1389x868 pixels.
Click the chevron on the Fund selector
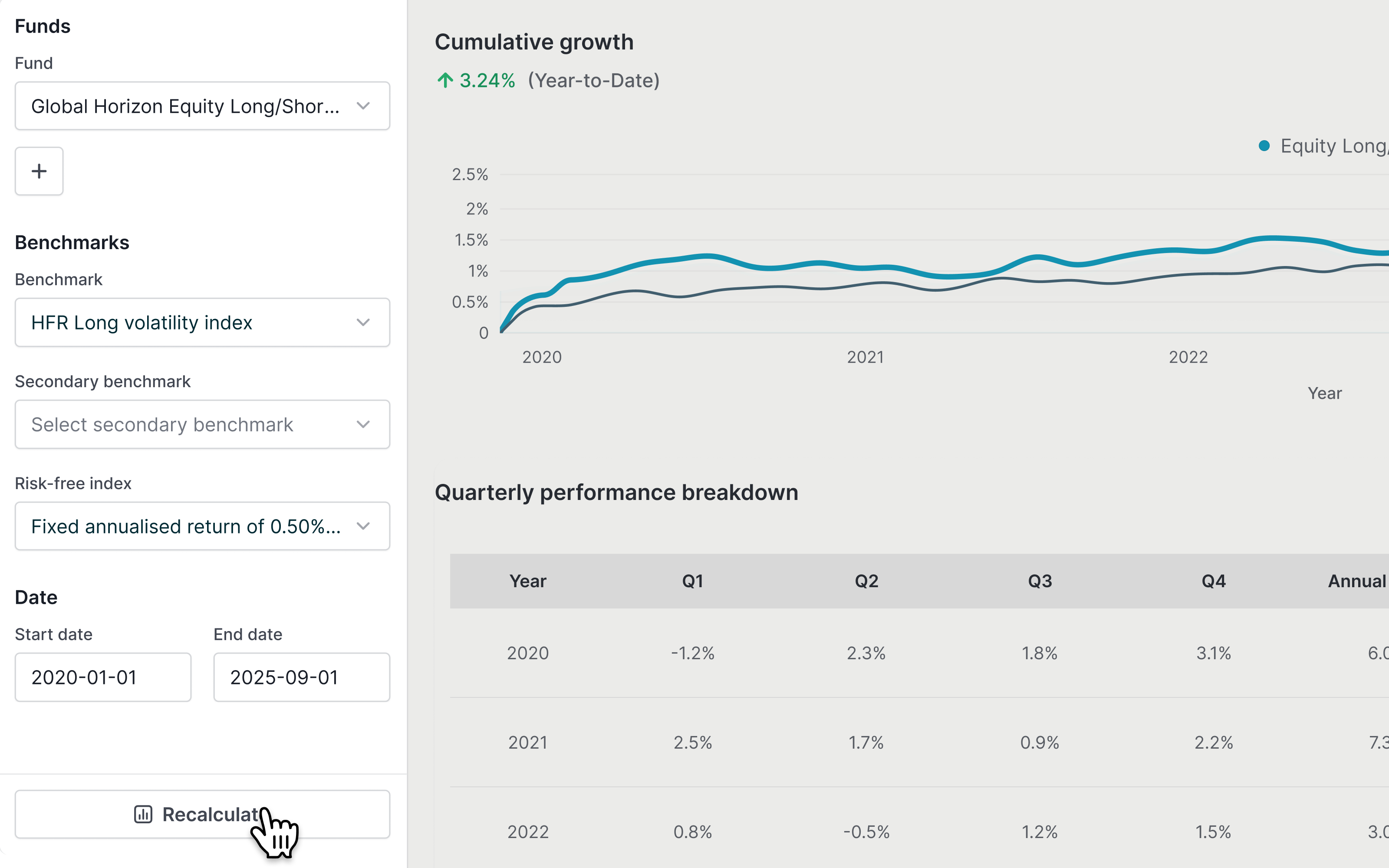click(x=363, y=105)
